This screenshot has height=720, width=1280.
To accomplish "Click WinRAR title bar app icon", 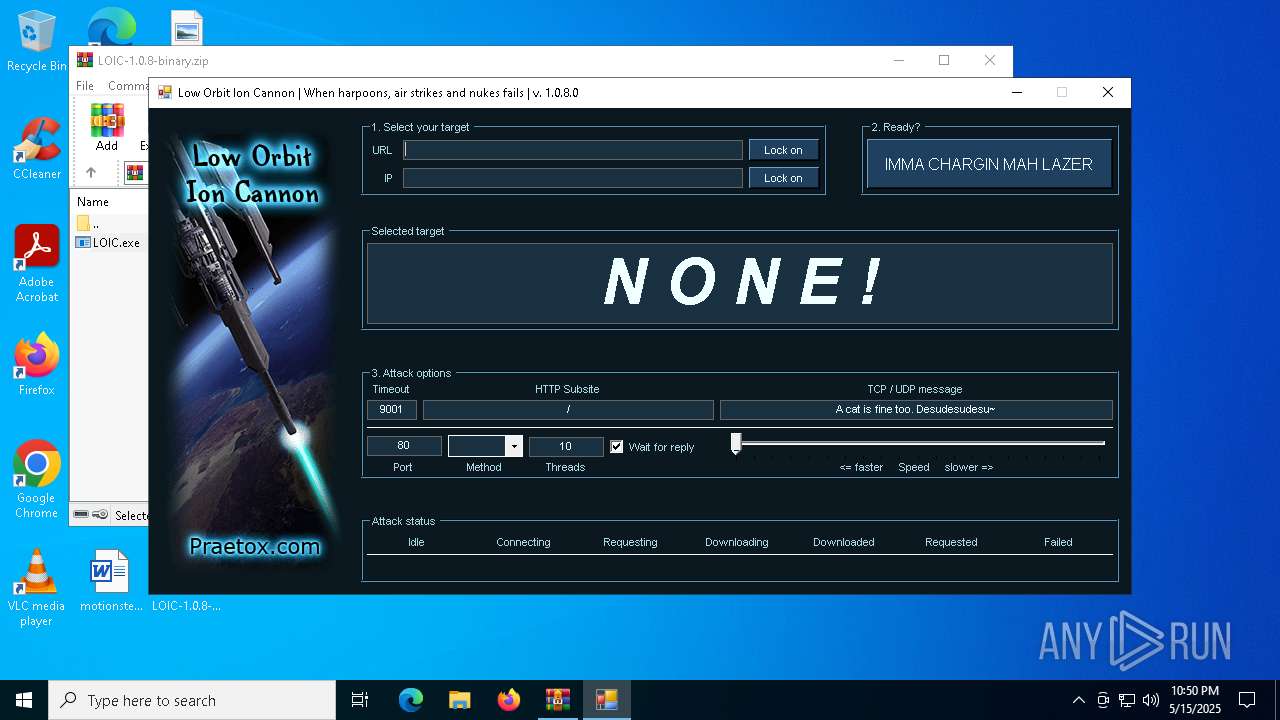I will (x=85, y=61).
